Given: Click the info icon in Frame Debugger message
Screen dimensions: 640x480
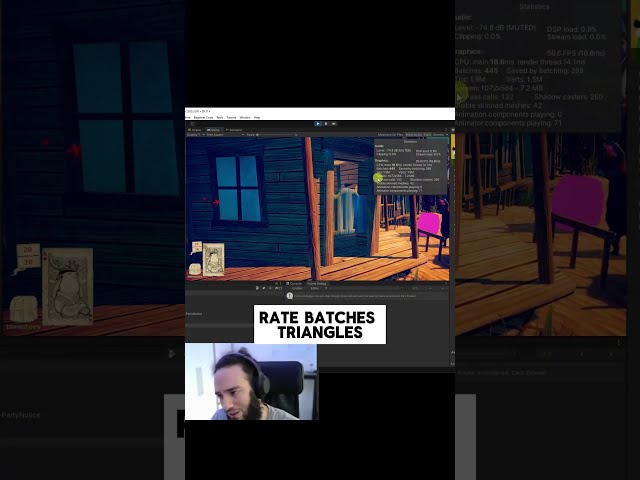Looking at the screenshot, I should (289, 296).
